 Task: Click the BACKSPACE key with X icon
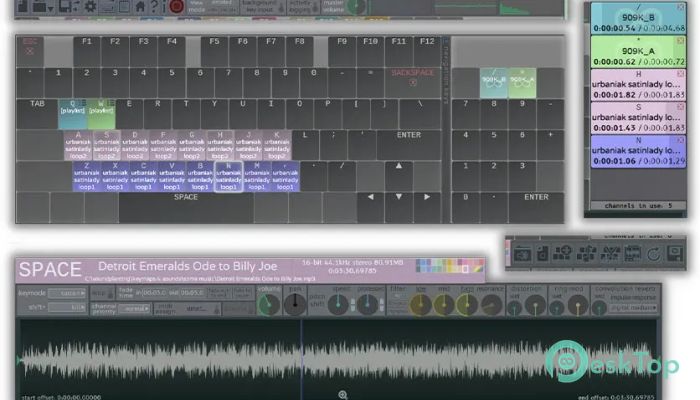[x=412, y=83]
